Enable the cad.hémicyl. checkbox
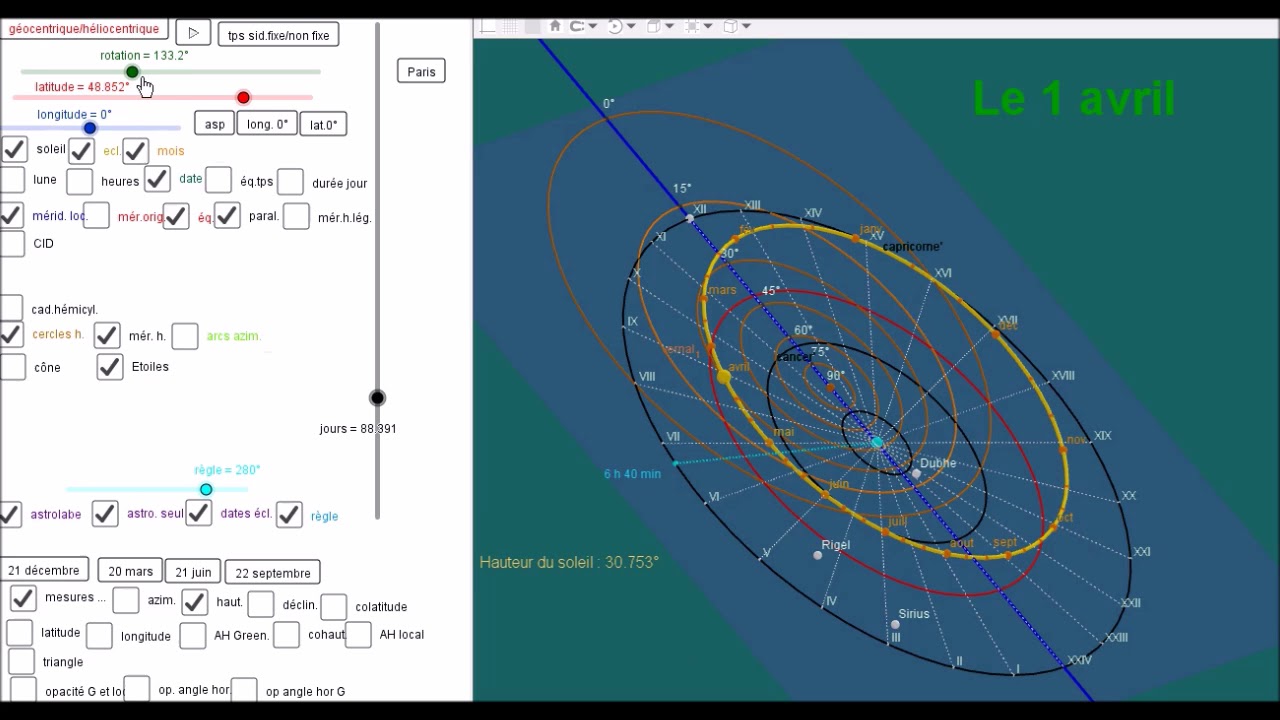The image size is (1280, 720). tap(12, 308)
